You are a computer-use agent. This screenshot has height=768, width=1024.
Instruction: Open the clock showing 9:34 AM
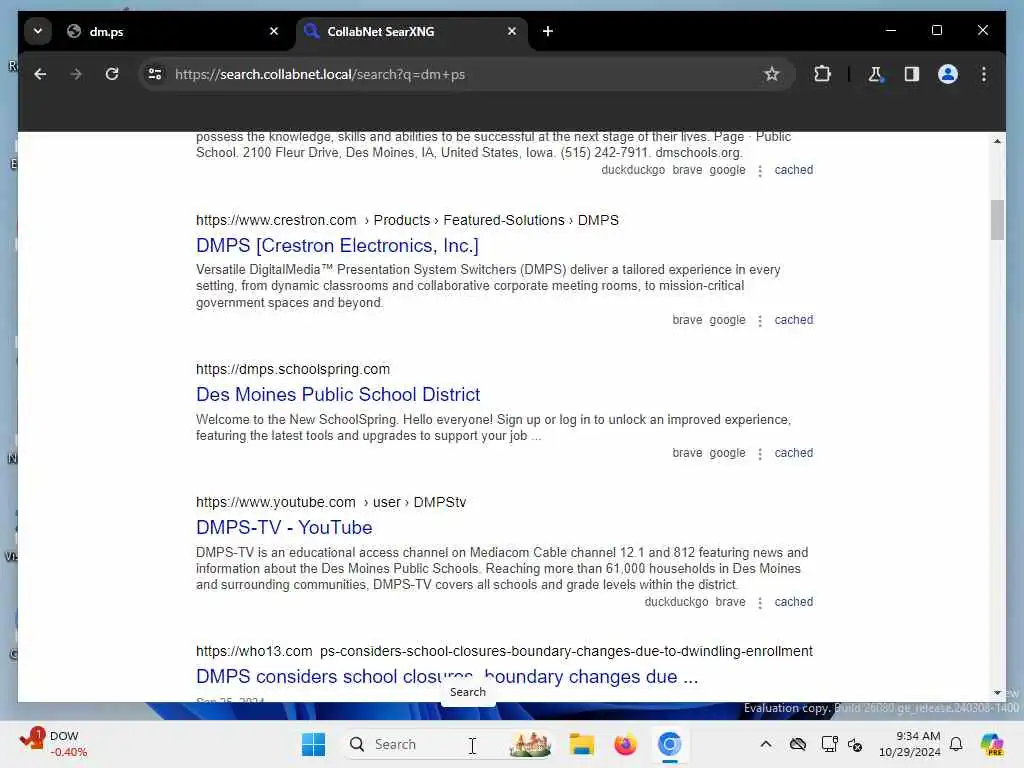tap(909, 744)
